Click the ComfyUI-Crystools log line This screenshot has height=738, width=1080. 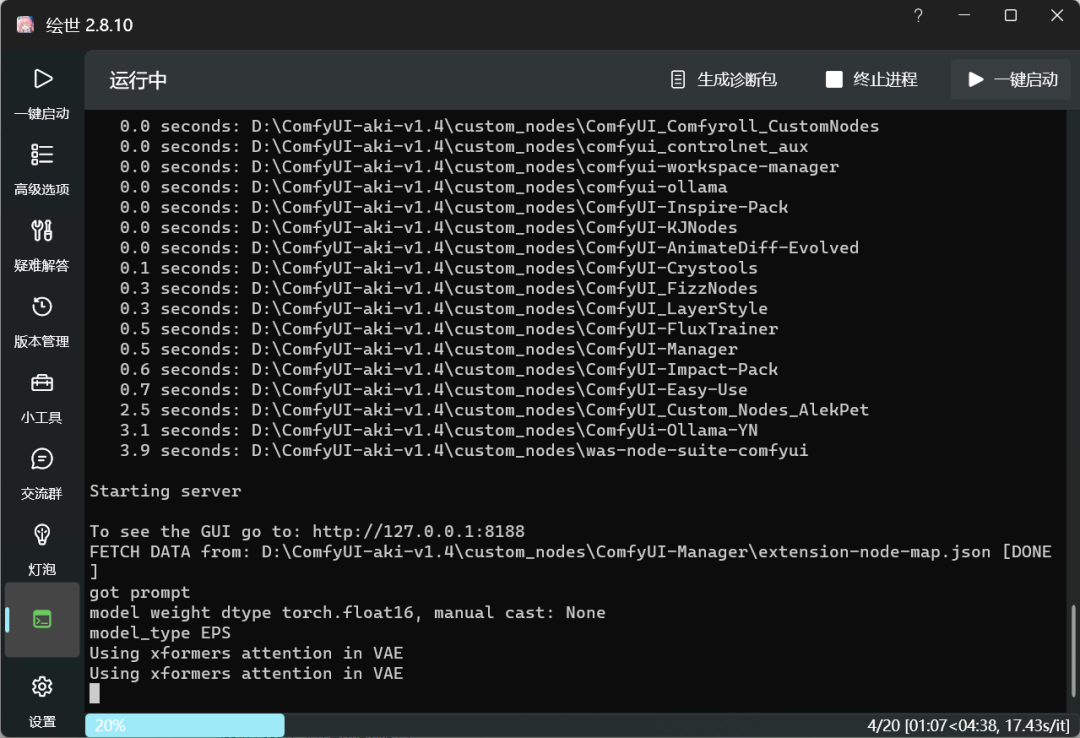coord(438,268)
